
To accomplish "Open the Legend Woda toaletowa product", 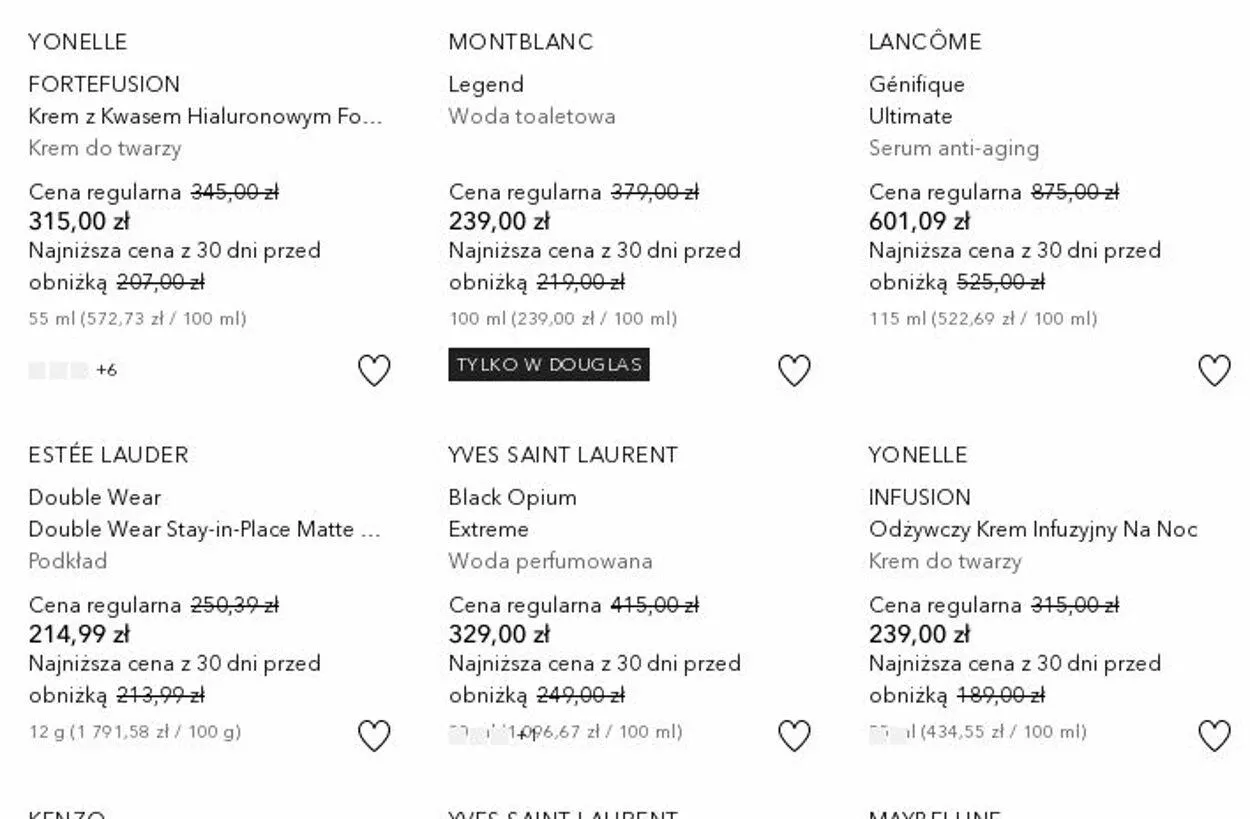I will tap(486, 84).
